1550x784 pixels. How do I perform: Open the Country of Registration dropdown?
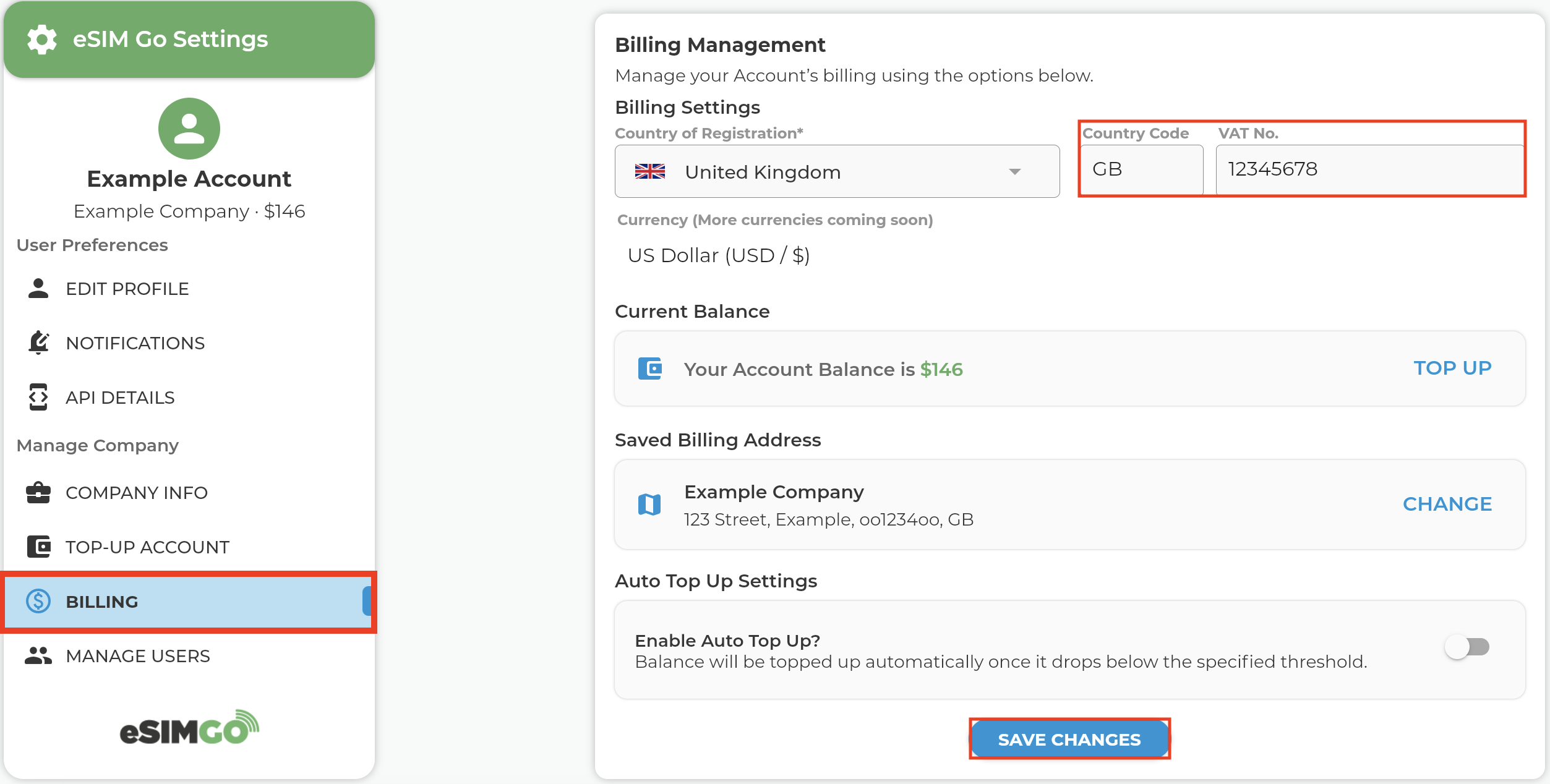[x=837, y=171]
